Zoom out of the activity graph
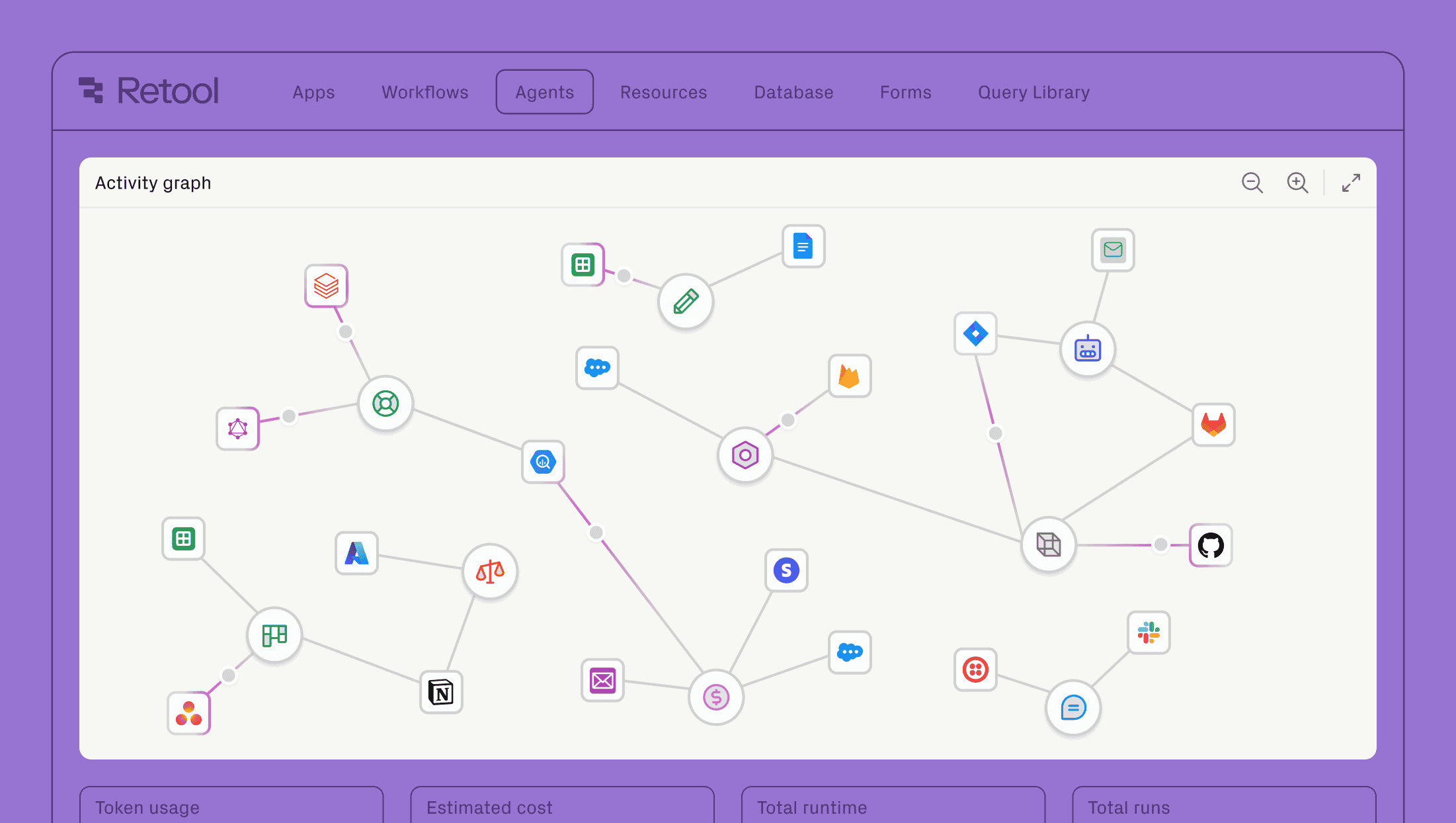The width and height of the screenshot is (1456, 823). point(1252,183)
